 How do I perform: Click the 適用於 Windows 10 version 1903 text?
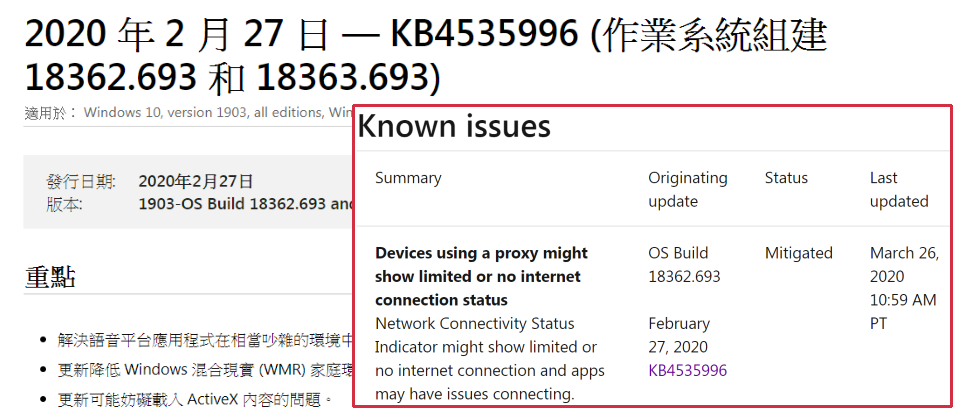coord(189,113)
